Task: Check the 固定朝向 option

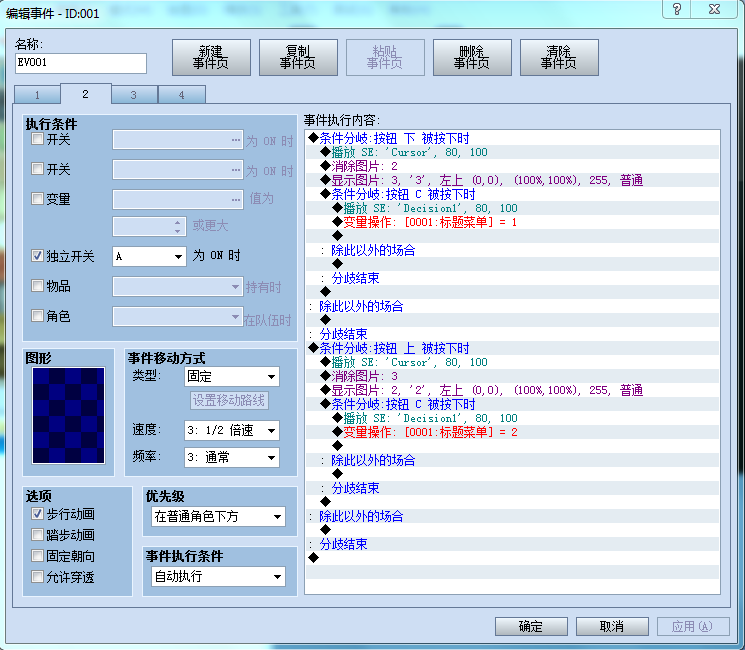Action: pyautogui.click(x=37, y=555)
